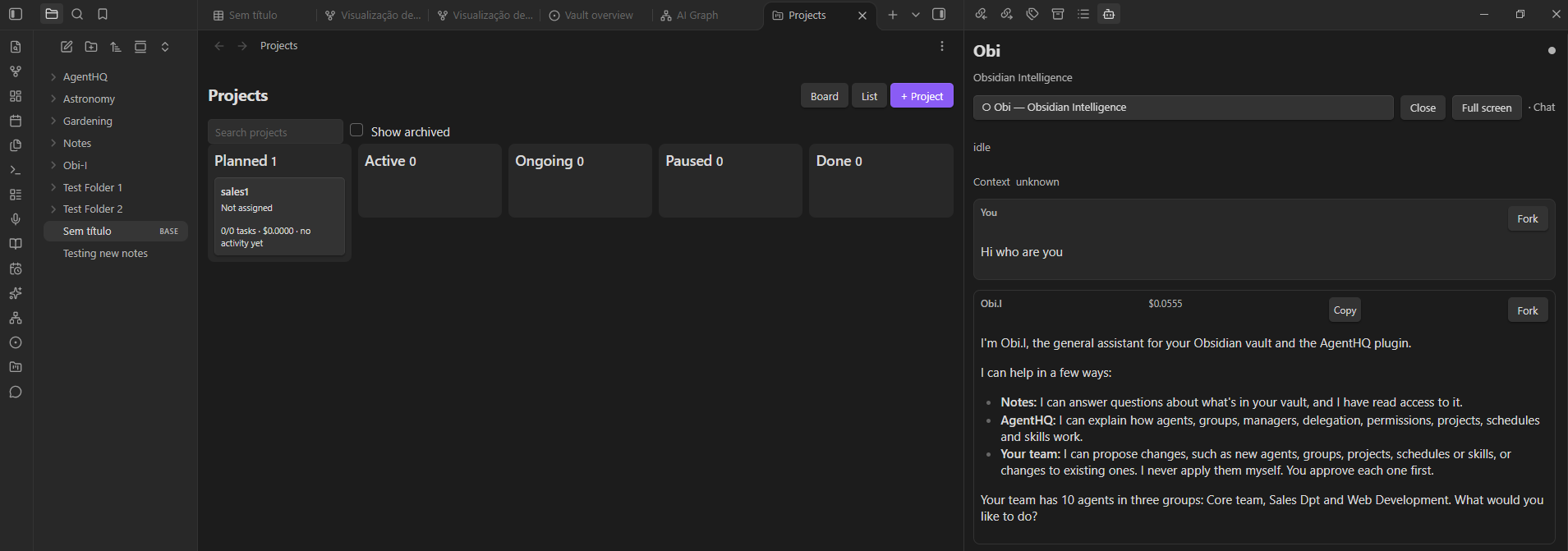Expand the AgentHQ folder
The image size is (1568, 551).
coord(53,76)
